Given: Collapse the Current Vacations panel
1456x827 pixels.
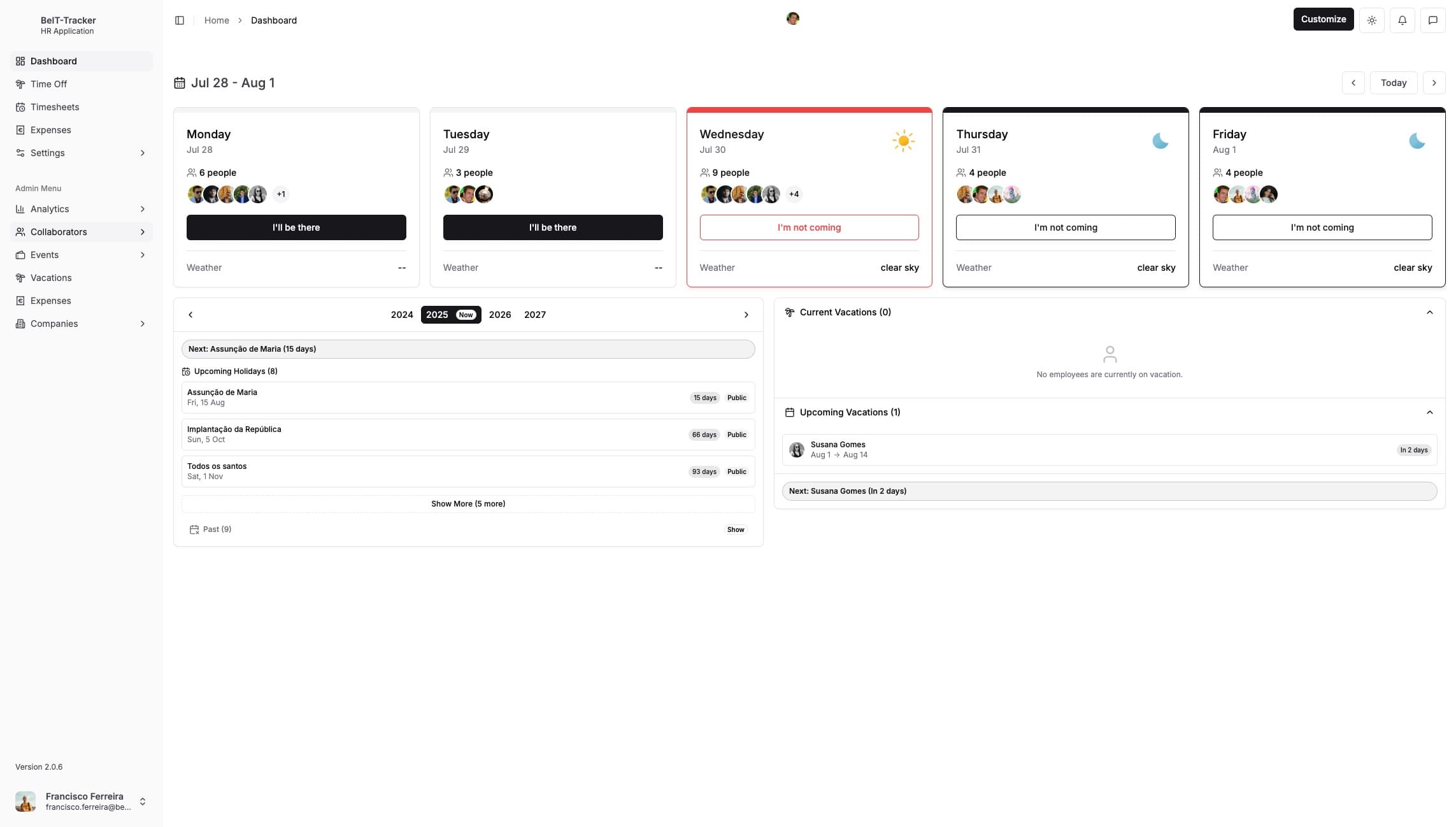Looking at the screenshot, I should [x=1430, y=312].
